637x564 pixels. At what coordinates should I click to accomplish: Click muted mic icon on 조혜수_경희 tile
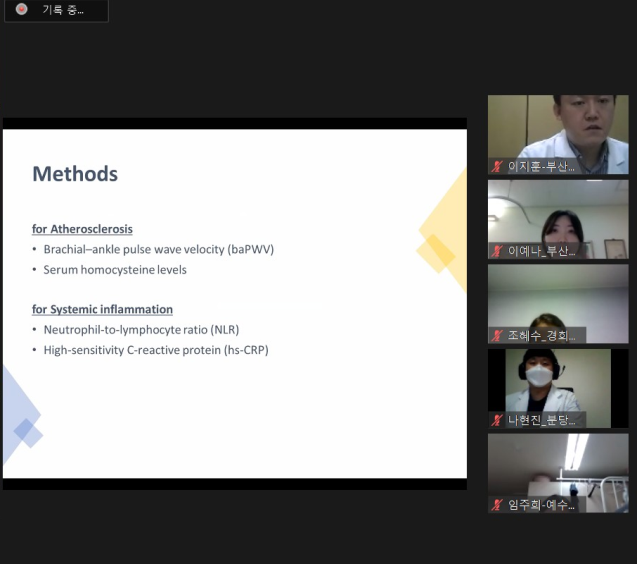[x=497, y=336]
